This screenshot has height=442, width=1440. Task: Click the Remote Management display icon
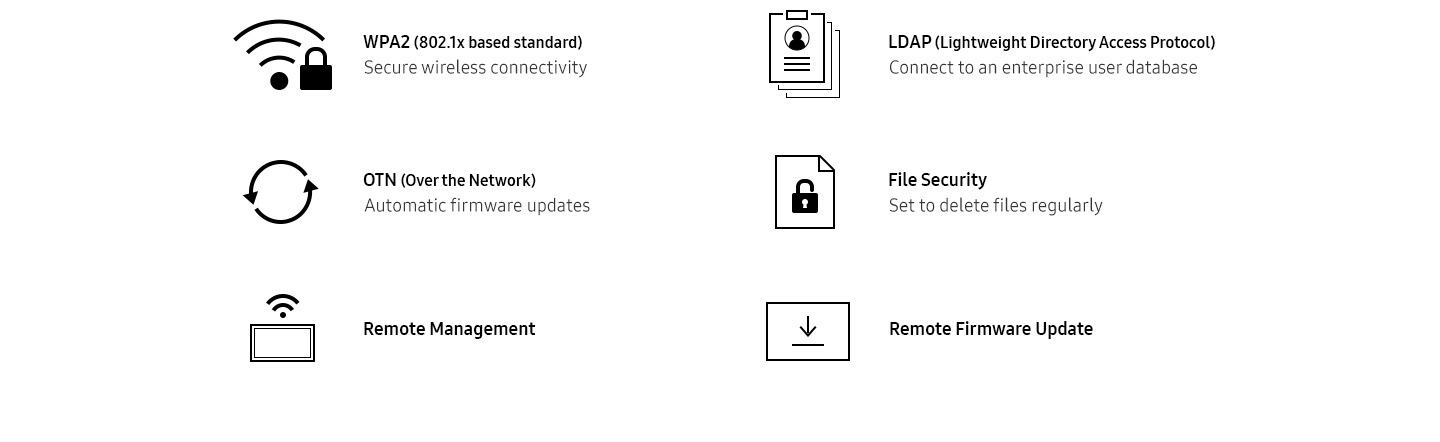282,328
